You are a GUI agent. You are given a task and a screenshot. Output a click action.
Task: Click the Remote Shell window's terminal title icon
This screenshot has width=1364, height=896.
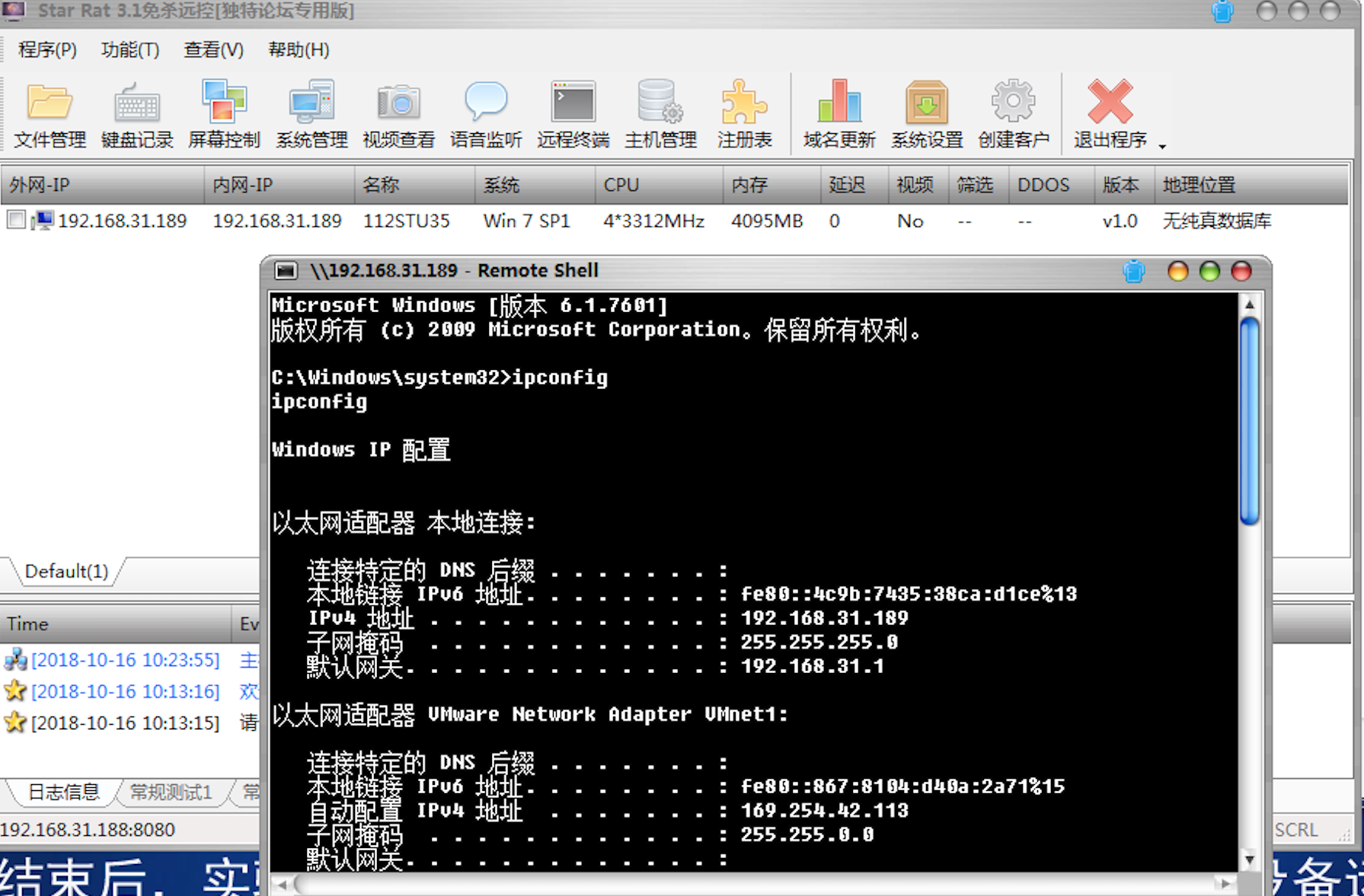pyautogui.click(x=286, y=270)
